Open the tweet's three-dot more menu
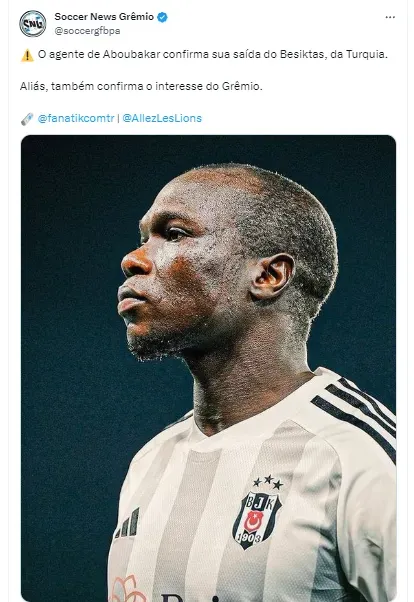 (x=390, y=17)
